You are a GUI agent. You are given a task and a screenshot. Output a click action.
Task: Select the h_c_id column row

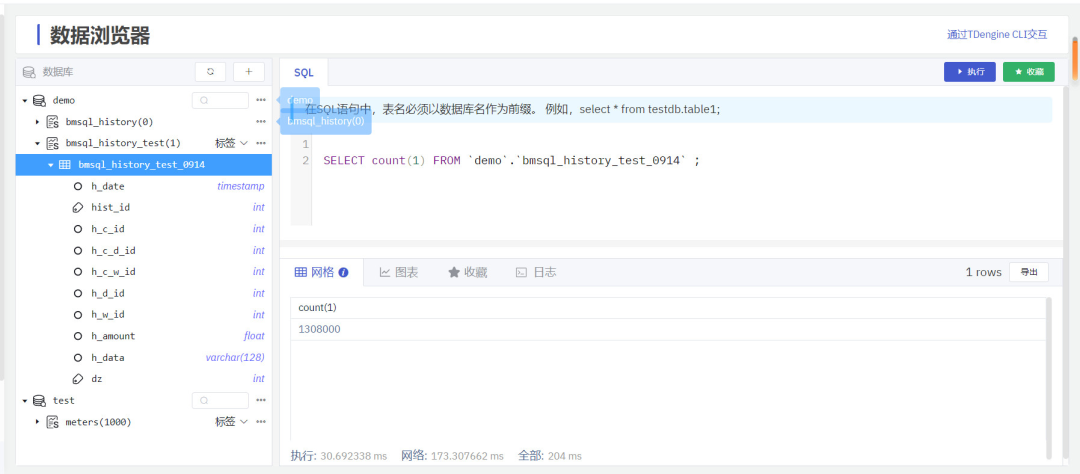(x=143, y=229)
